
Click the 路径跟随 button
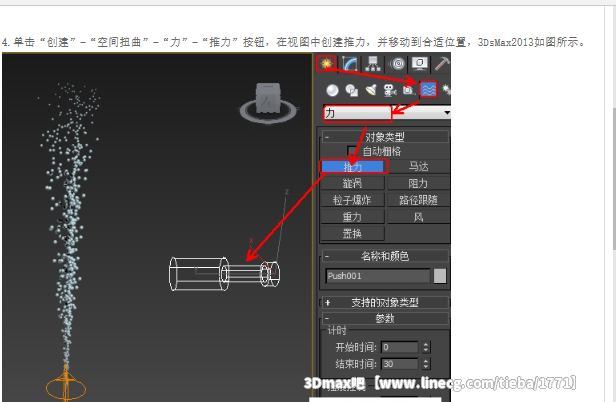(x=418, y=200)
